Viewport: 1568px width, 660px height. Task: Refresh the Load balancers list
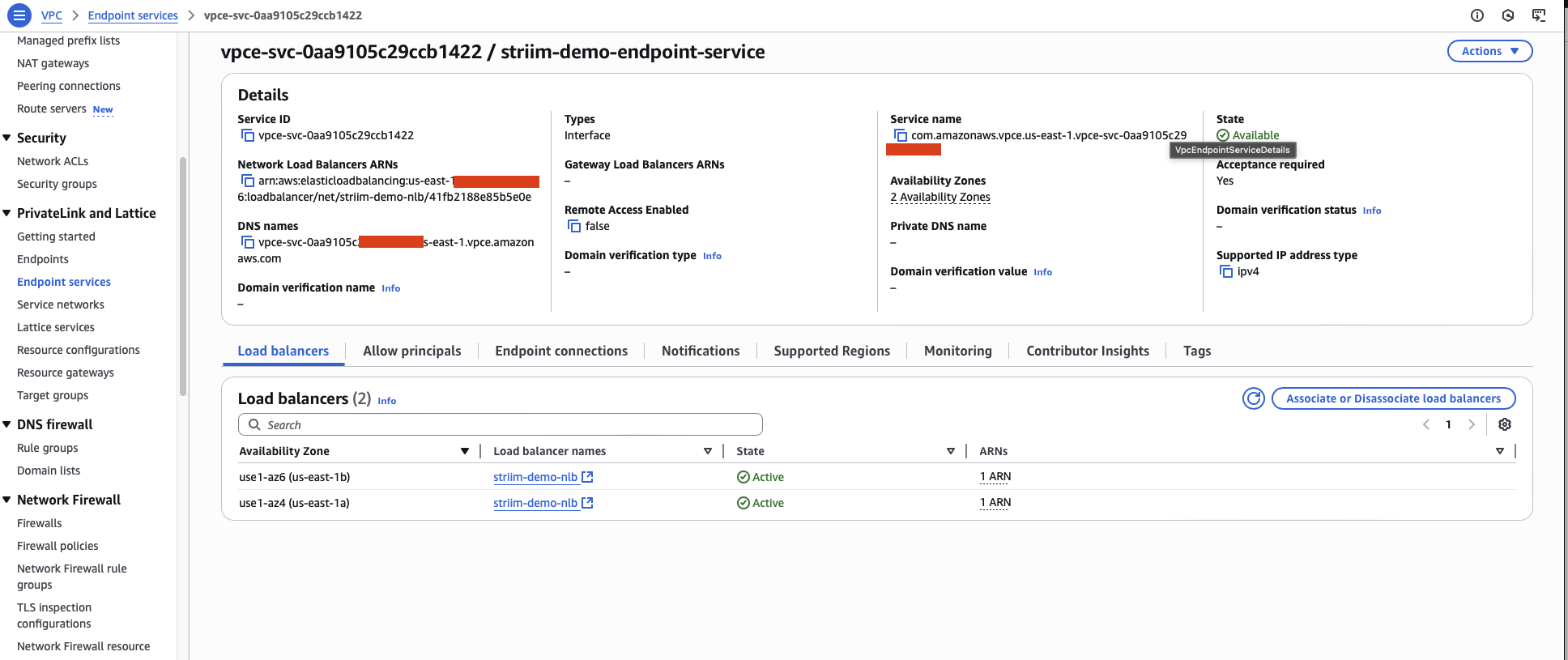[x=1253, y=398]
